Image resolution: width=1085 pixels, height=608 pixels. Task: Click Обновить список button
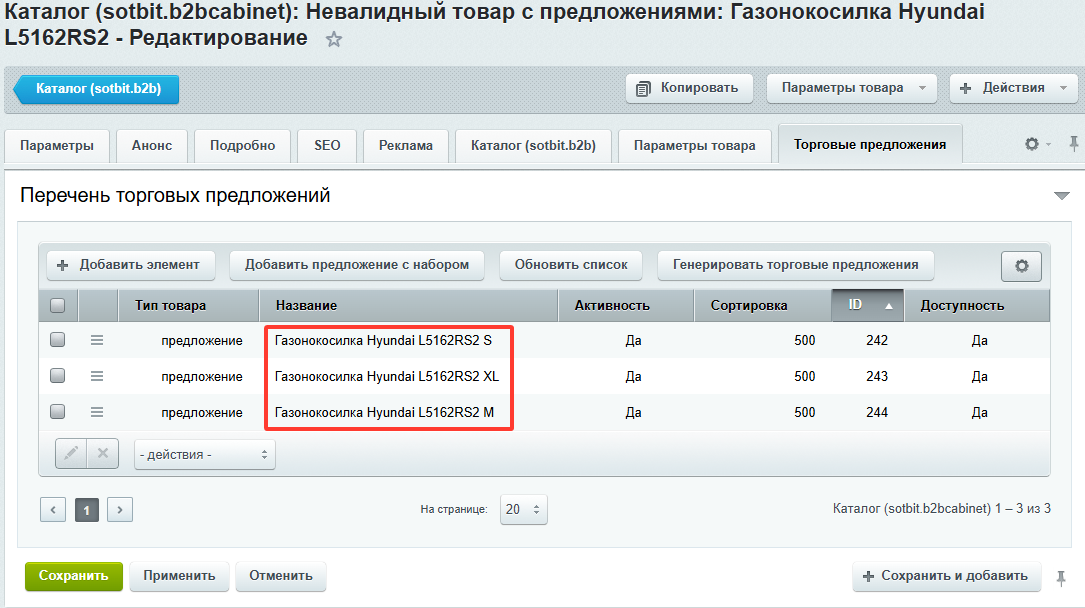(x=571, y=265)
